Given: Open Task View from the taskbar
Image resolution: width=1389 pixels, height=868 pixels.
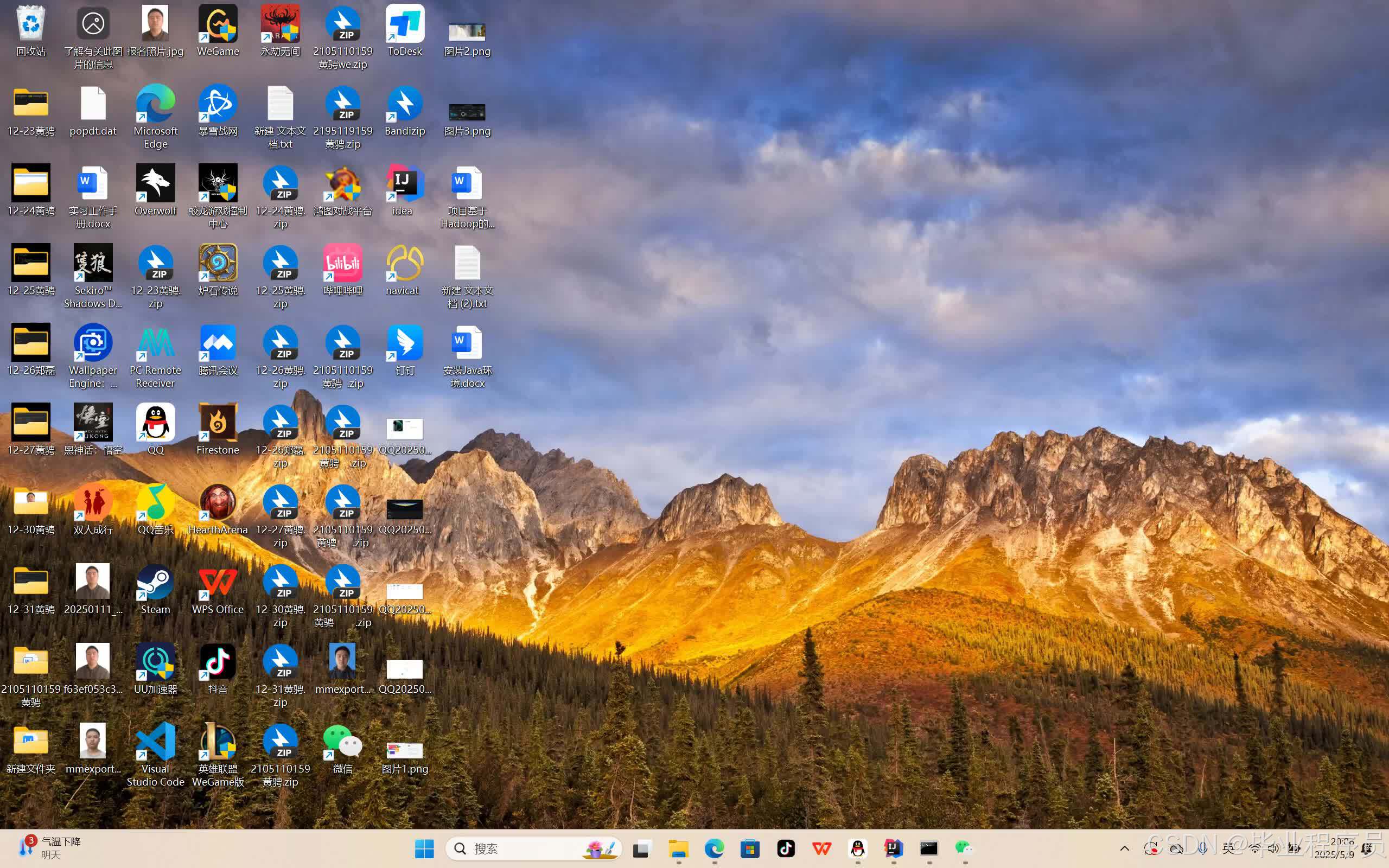Looking at the screenshot, I should point(642,848).
